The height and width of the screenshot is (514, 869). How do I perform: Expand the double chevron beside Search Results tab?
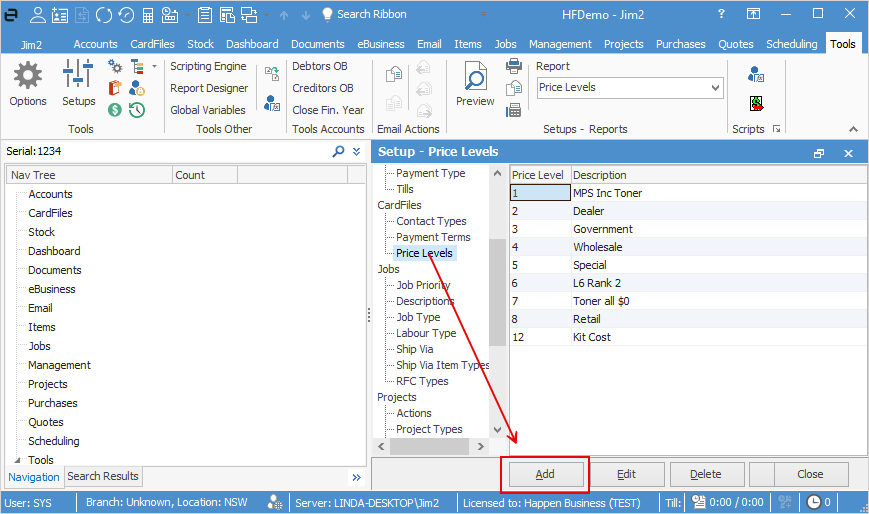tap(356, 477)
